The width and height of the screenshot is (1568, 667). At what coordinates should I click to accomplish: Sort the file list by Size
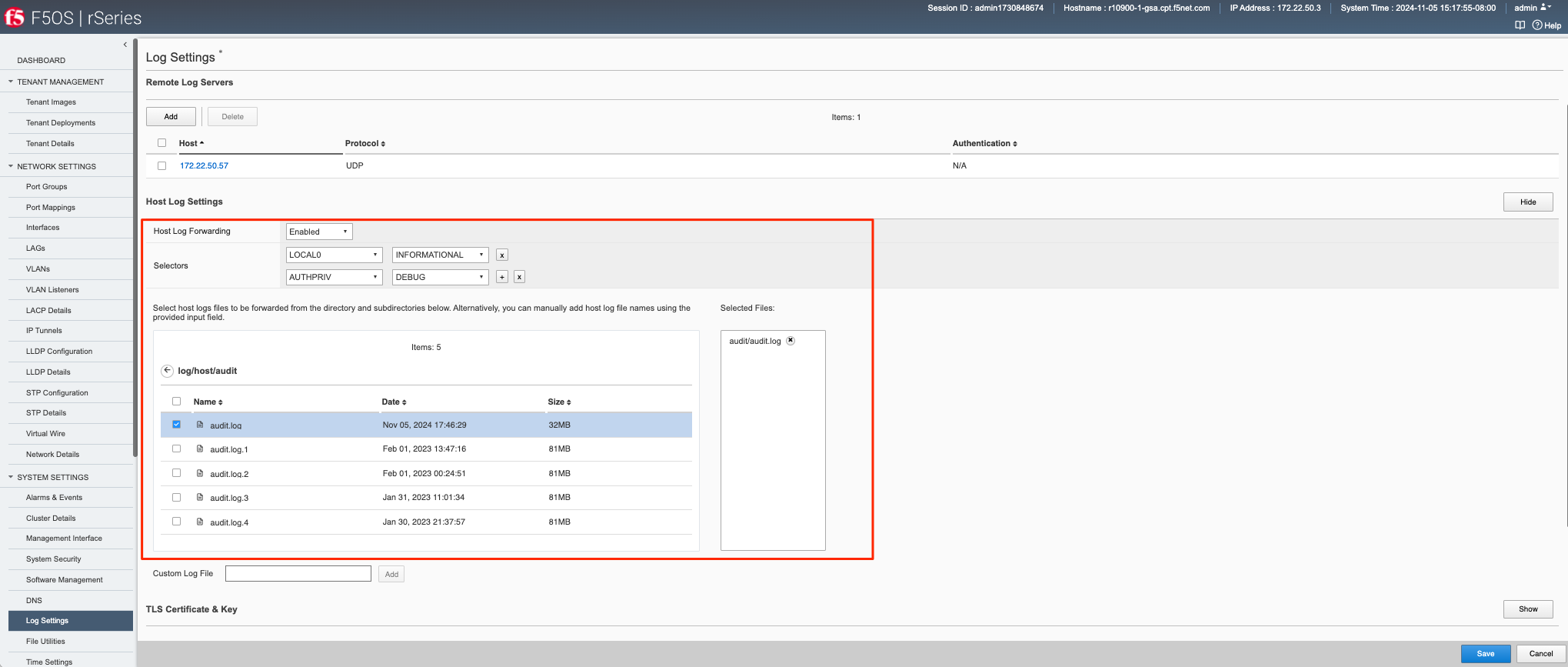560,402
